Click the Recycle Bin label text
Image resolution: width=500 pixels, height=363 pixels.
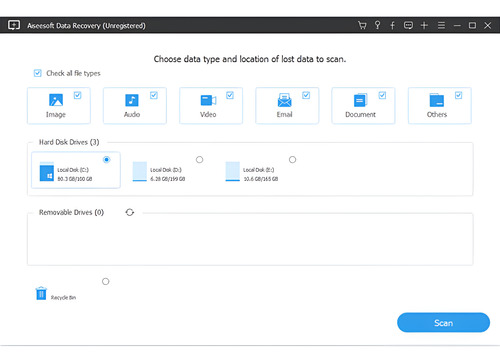63,297
